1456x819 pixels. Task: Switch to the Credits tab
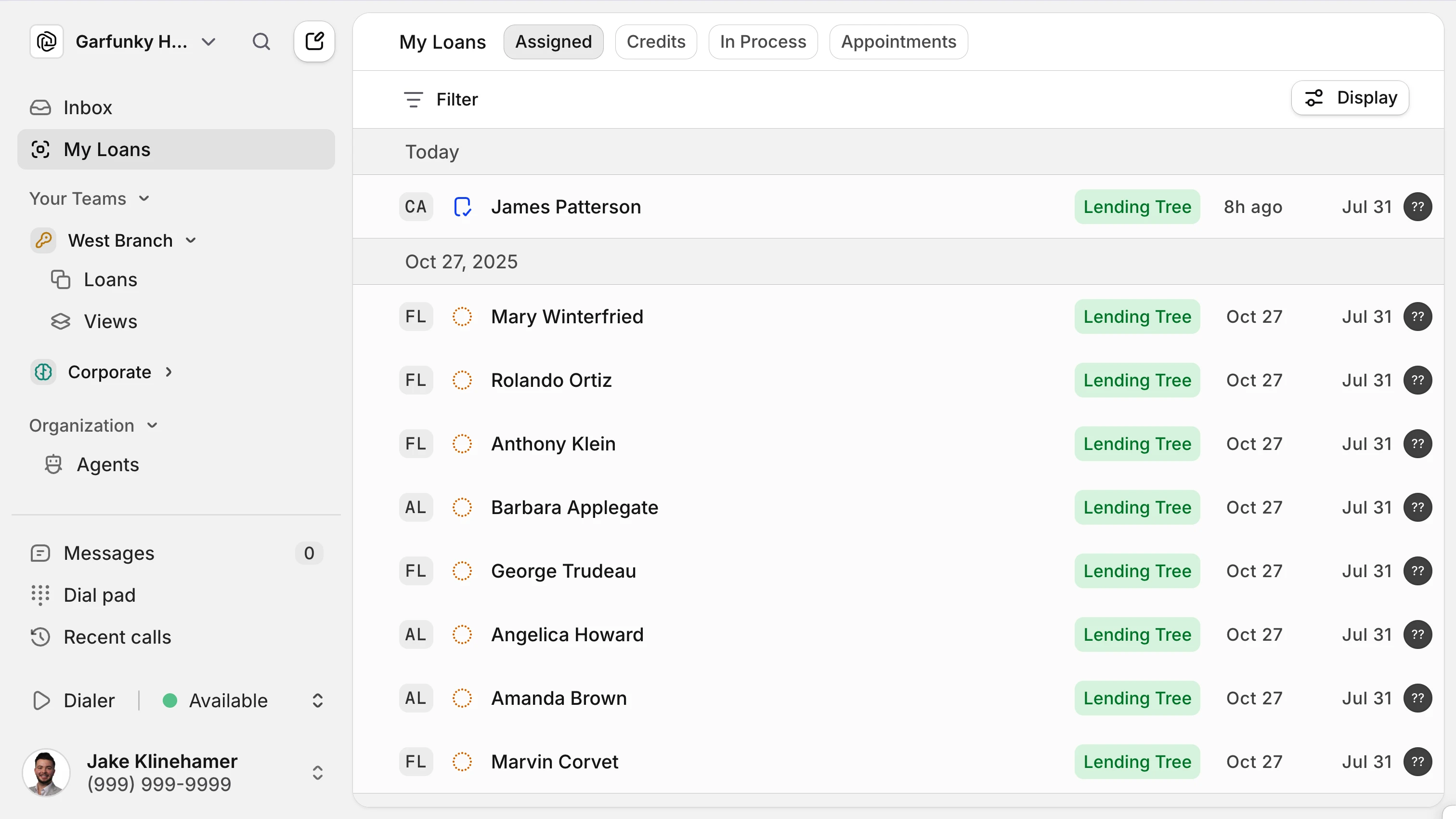[656, 42]
